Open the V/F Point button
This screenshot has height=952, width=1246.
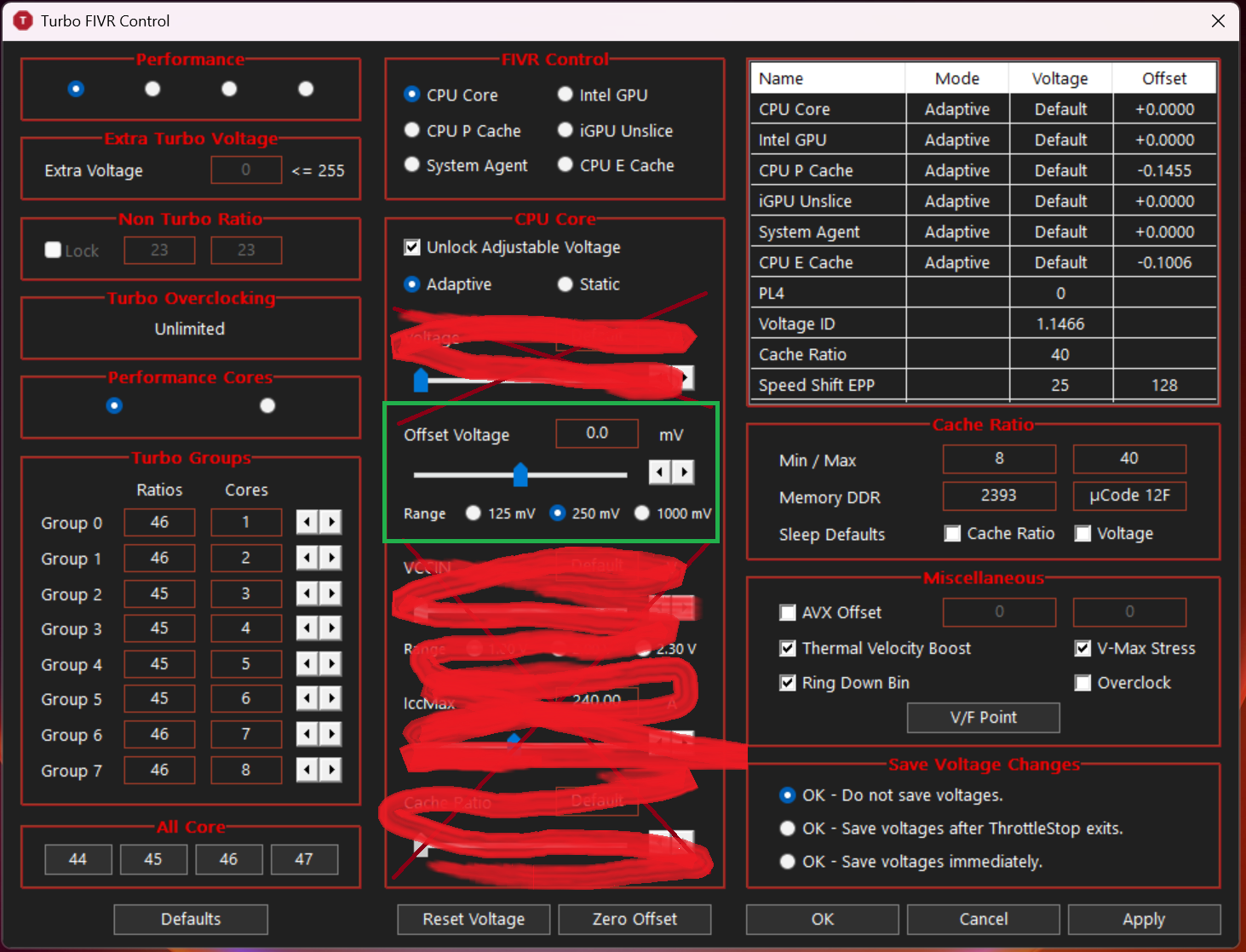984,718
